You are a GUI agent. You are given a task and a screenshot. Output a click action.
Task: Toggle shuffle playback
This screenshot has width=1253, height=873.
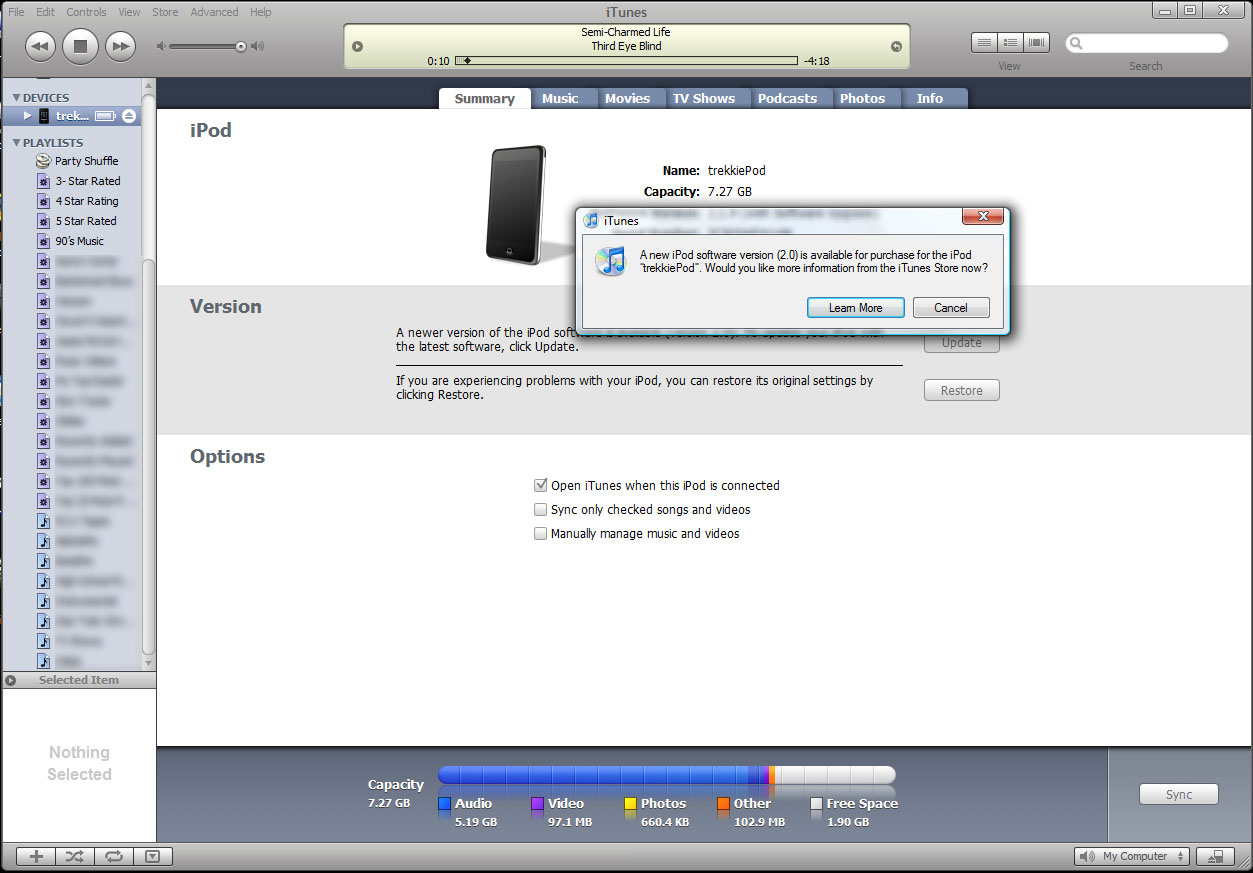(75, 856)
